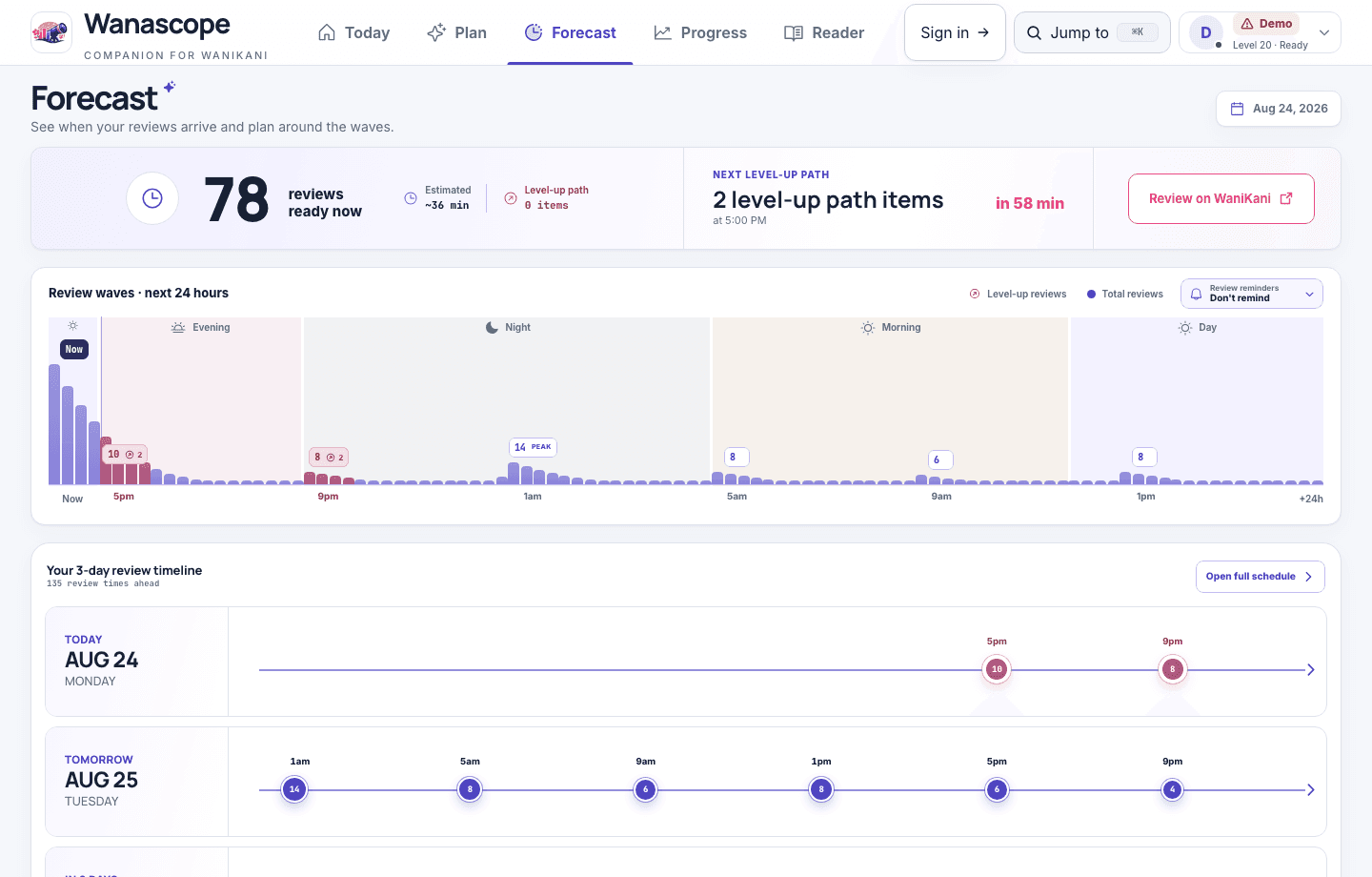This screenshot has width=1372, height=877.
Task: Advance today's timeline with right arrow
Action: (1311, 670)
